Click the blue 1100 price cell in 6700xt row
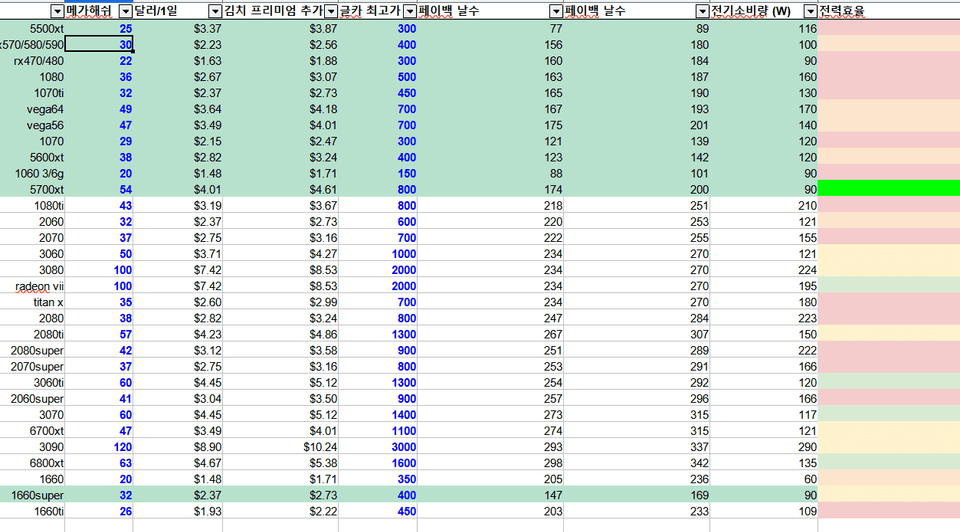Screen dimensions: 960x532 click(x=378, y=430)
